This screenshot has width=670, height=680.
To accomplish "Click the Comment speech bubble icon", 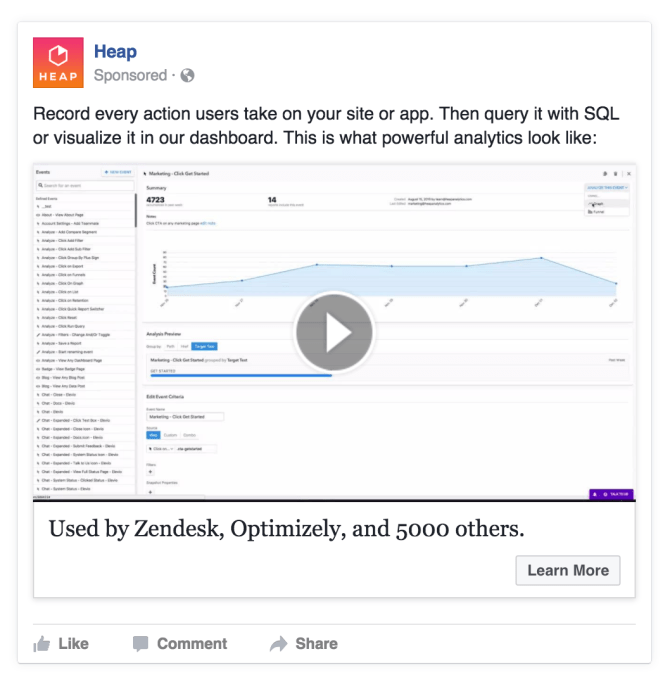I will (141, 643).
